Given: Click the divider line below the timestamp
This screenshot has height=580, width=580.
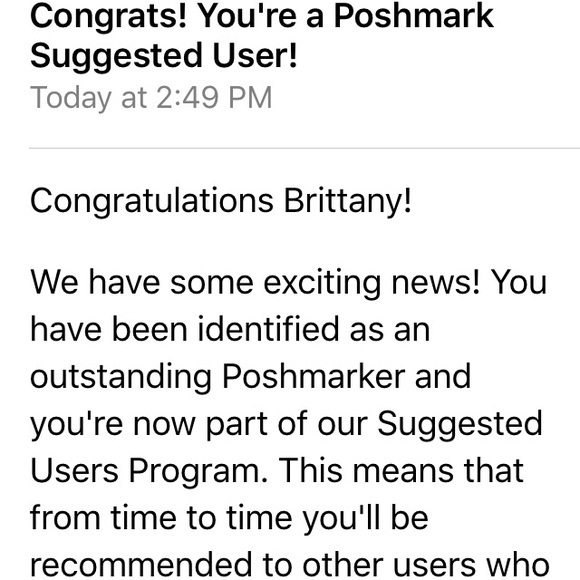Looking at the screenshot, I should [x=304, y=148].
